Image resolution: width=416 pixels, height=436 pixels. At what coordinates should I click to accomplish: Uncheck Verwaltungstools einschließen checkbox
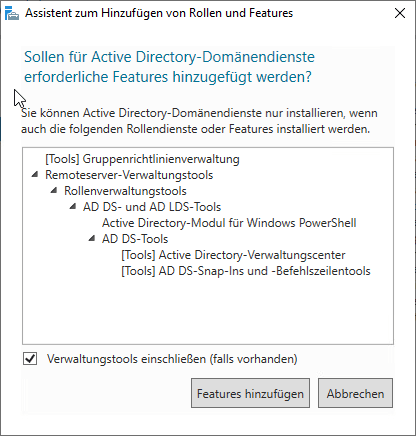[30, 359]
